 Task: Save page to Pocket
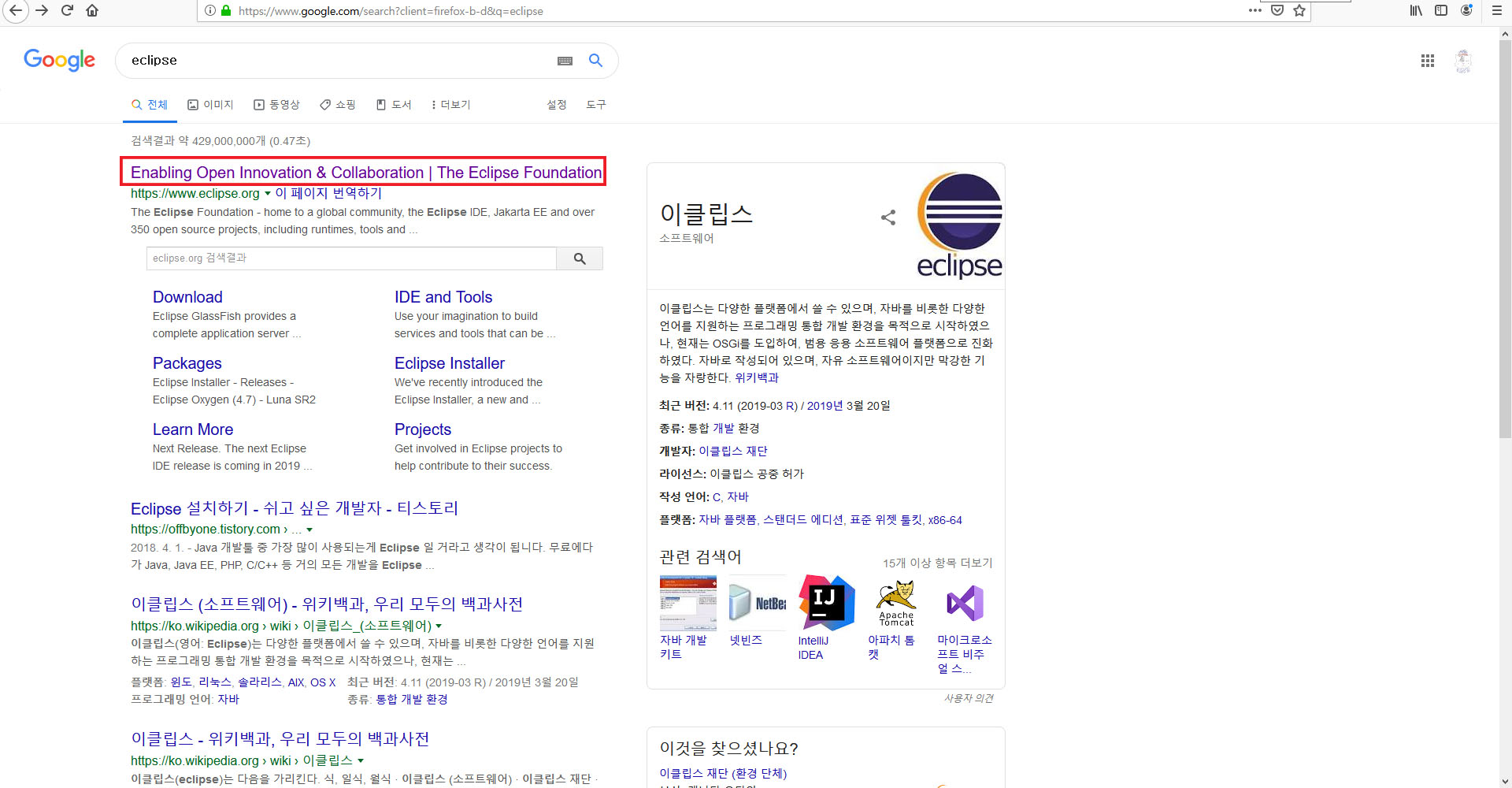click(1277, 10)
